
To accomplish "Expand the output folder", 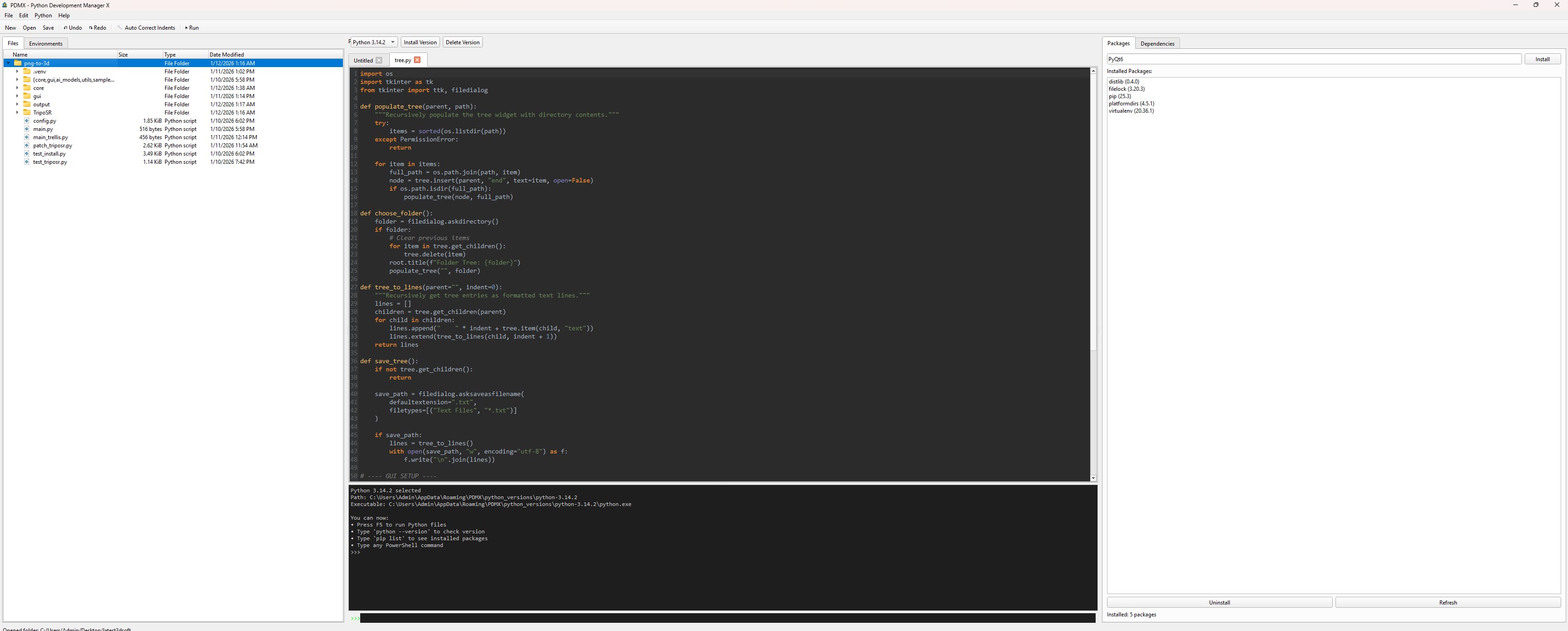I will coord(17,105).
